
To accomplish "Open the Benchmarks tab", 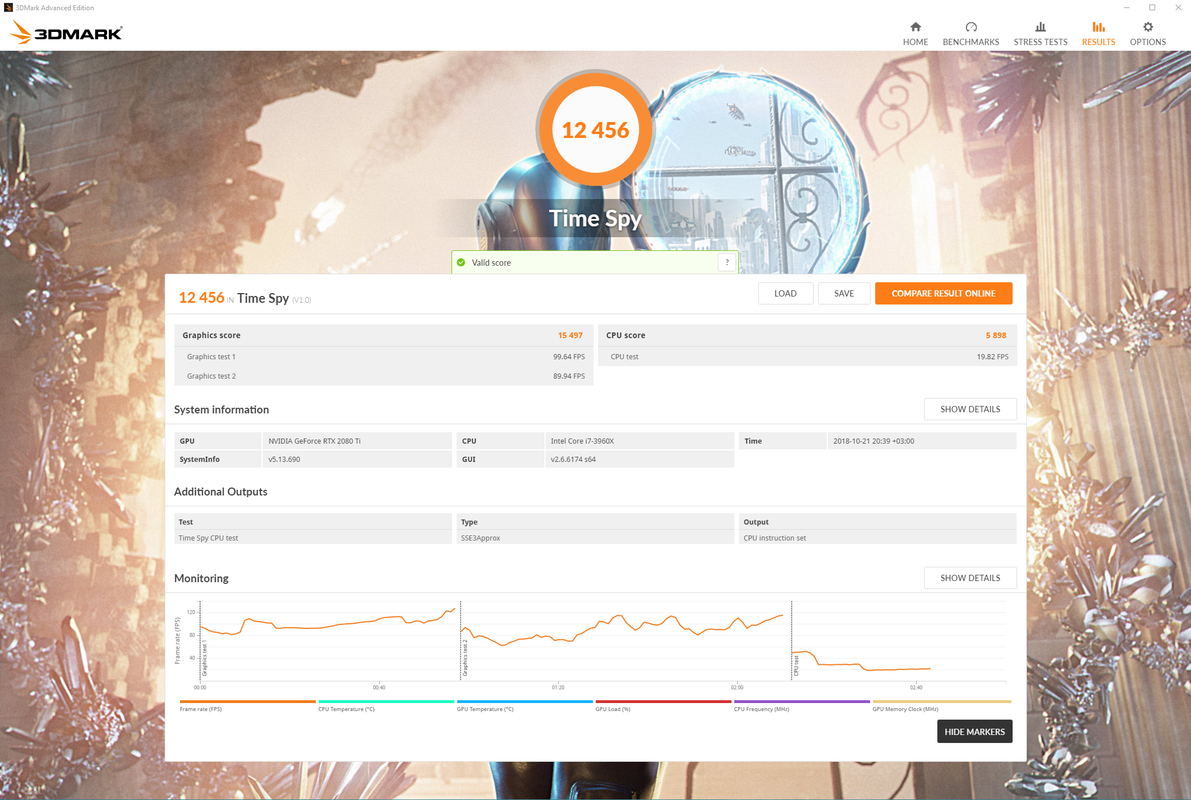I will (971, 34).
